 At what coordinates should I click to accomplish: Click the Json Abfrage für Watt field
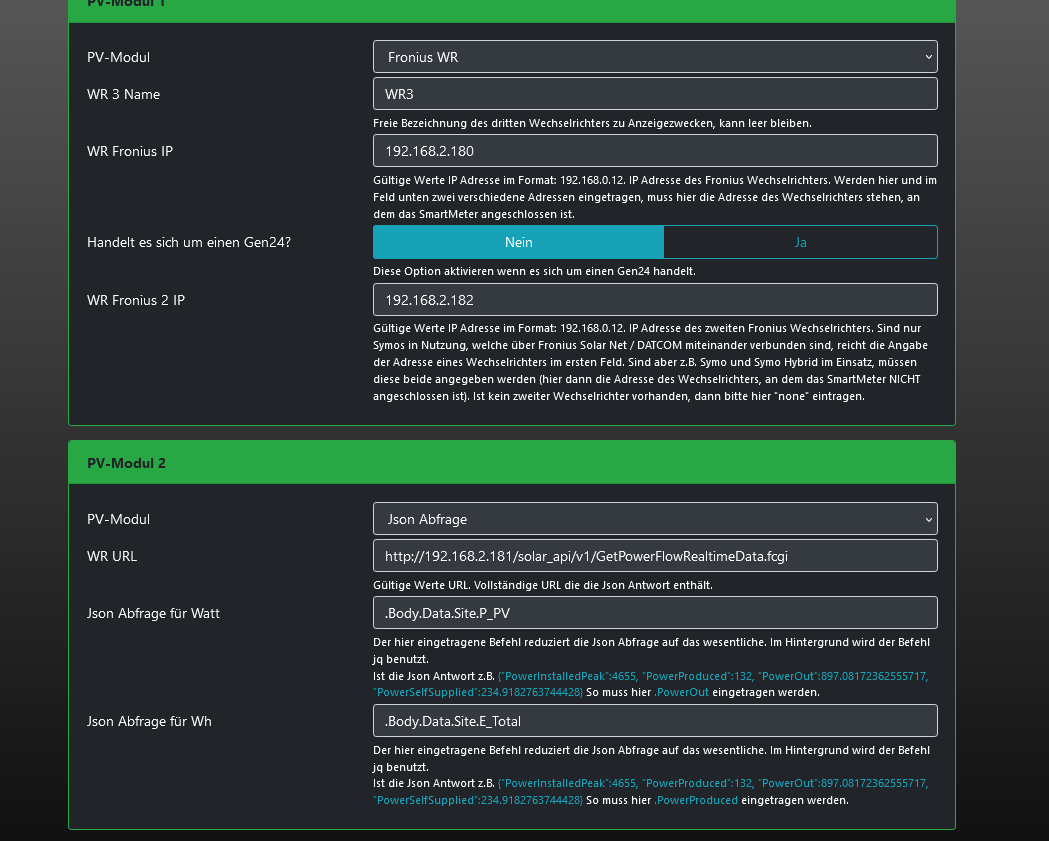coord(655,613)
